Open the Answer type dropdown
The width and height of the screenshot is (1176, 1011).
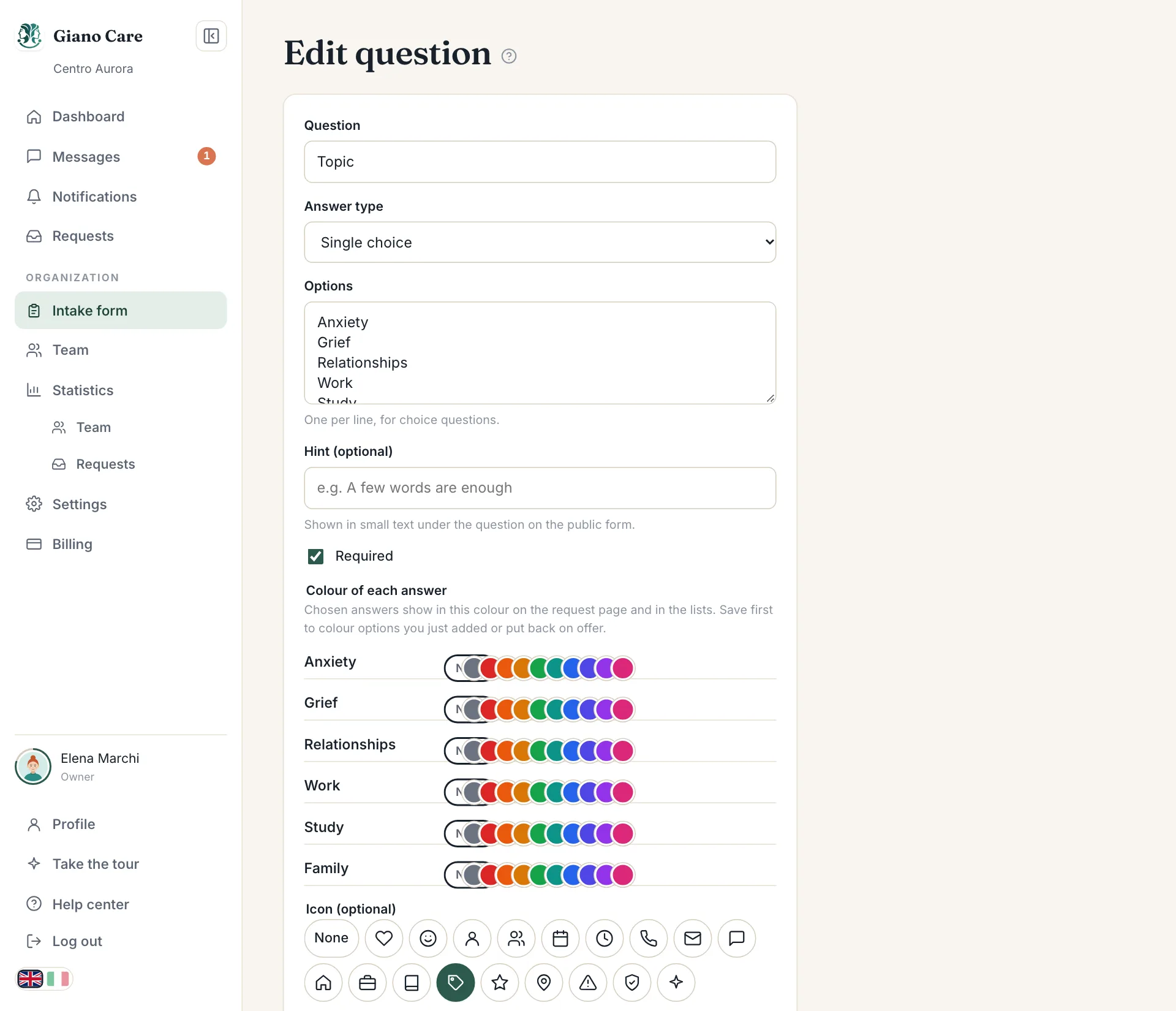[540, 243]
